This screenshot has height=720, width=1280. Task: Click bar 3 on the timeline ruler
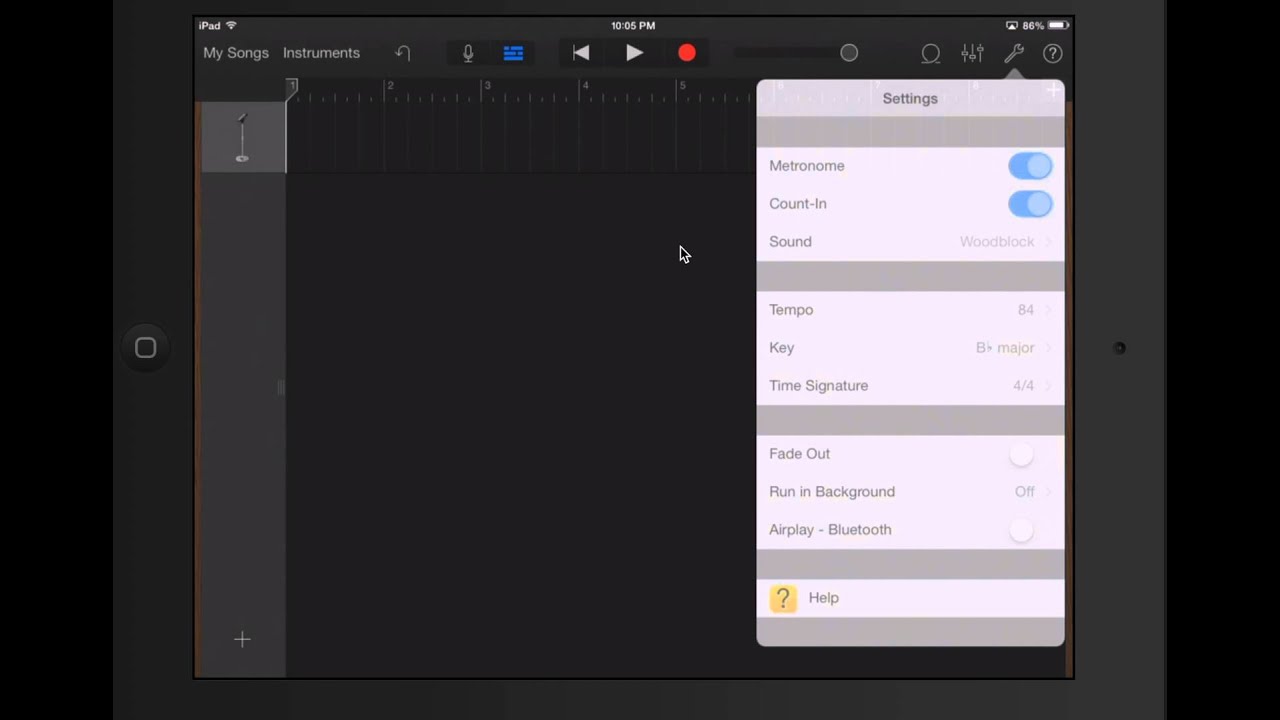tap(487, 86)
